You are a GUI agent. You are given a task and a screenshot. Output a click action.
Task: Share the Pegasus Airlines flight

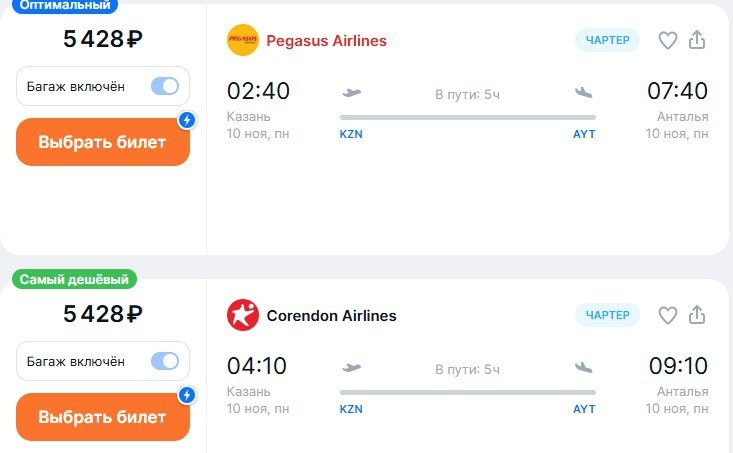[x=698, y=40]
